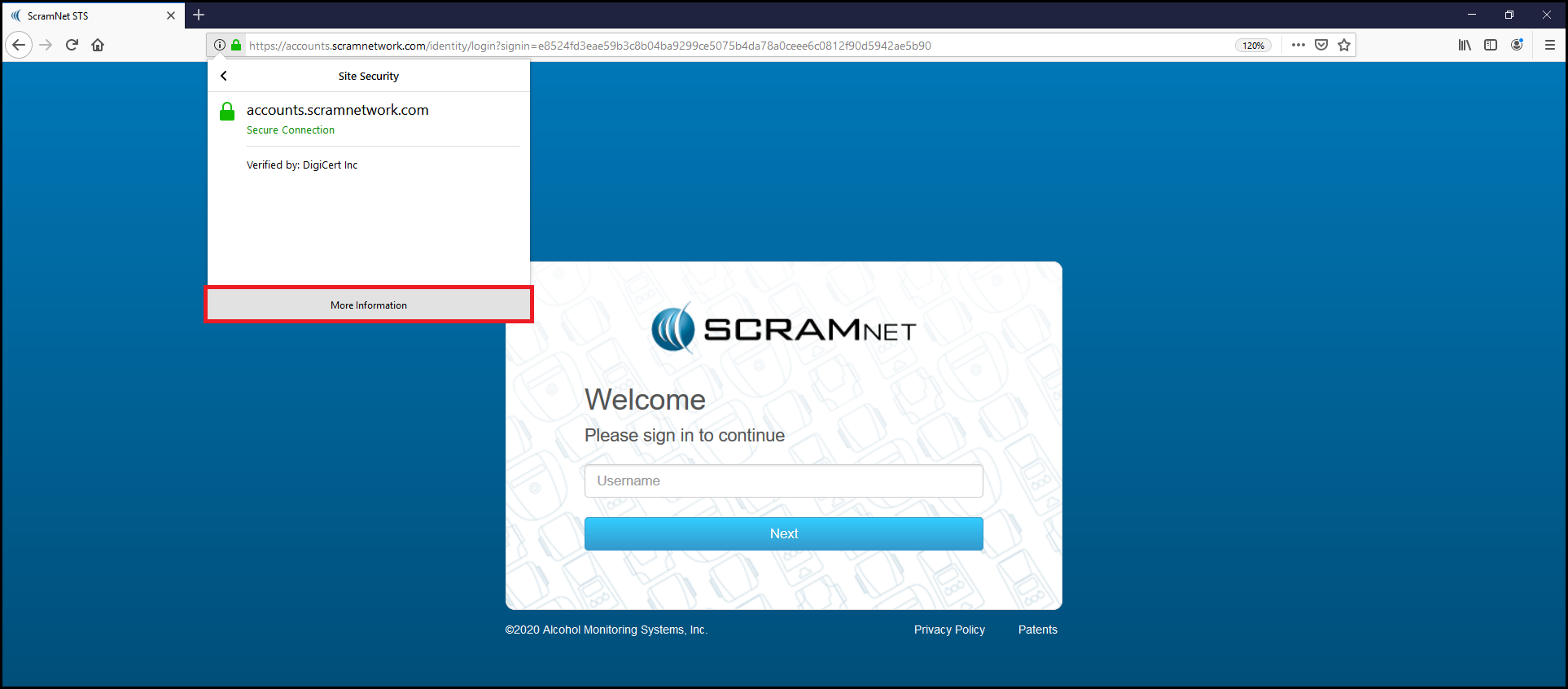This screenshot has width=1568, height=689.
Task: Open the Firefox hamburger menu
Action: [x=1549, y=45]
